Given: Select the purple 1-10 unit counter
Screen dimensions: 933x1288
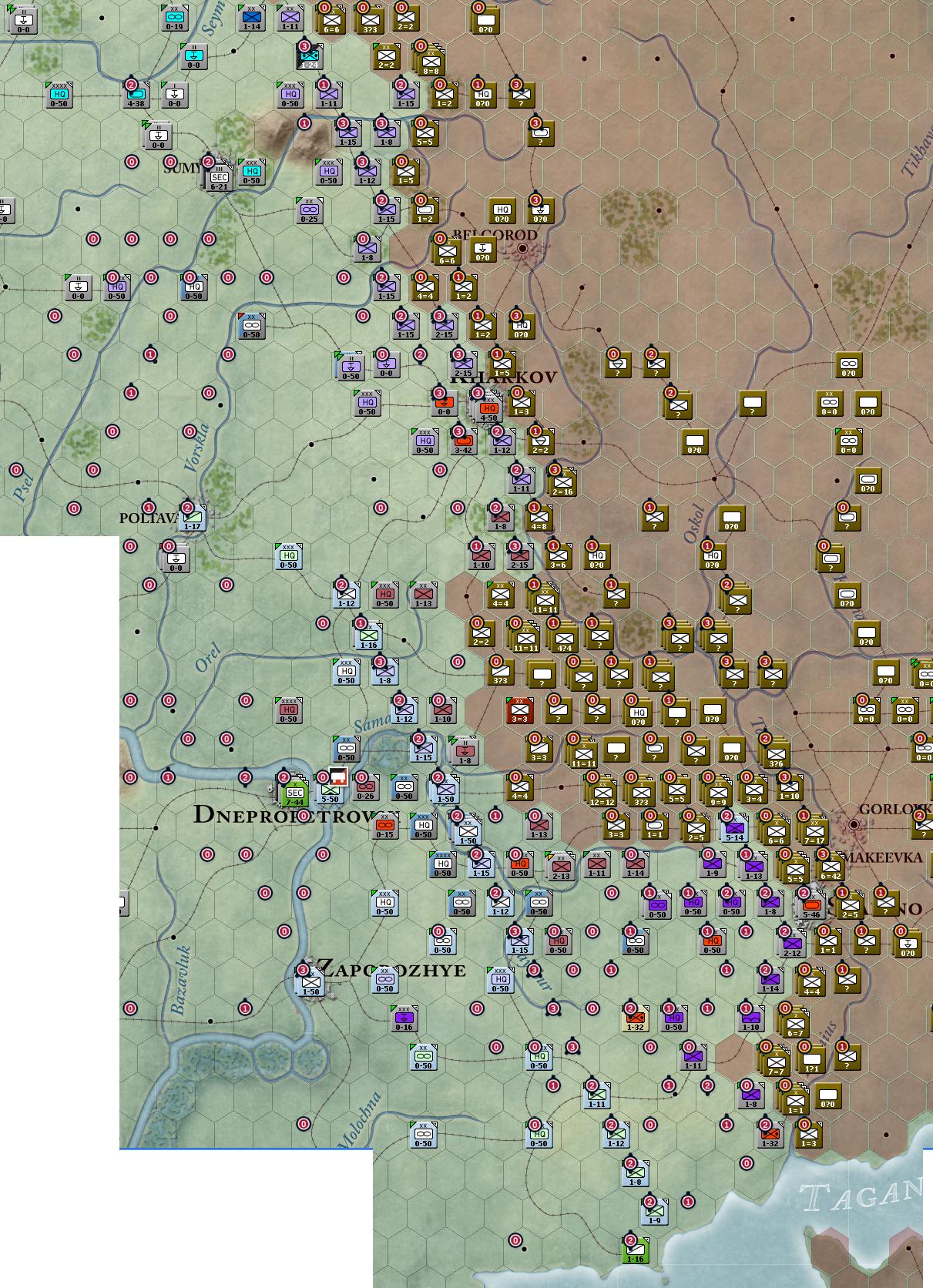Looking at the screenshot, I should [750, 1019].
